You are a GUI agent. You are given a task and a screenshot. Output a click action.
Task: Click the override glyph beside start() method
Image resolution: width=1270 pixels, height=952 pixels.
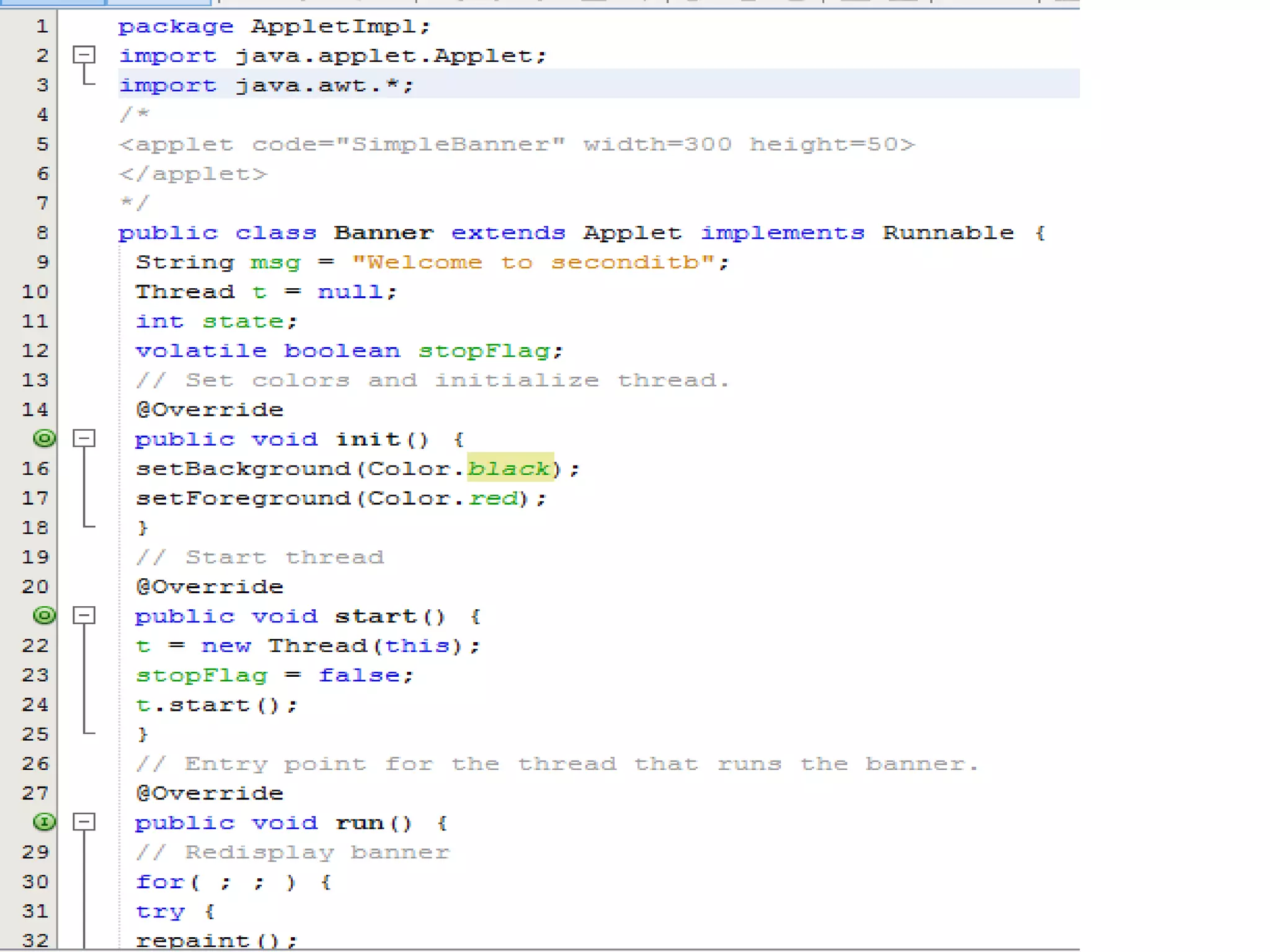44,615
